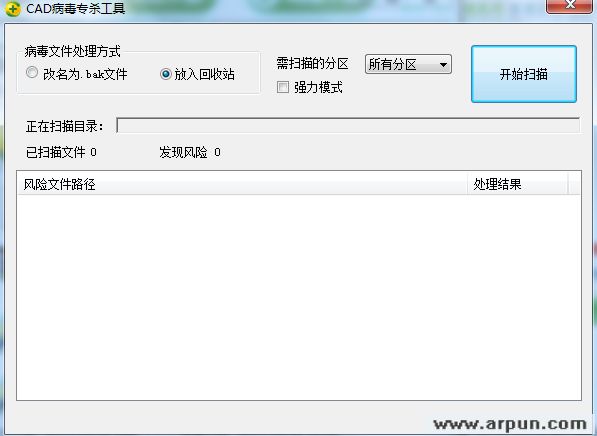Click the CAD virus tool app icon

(13, 9)
